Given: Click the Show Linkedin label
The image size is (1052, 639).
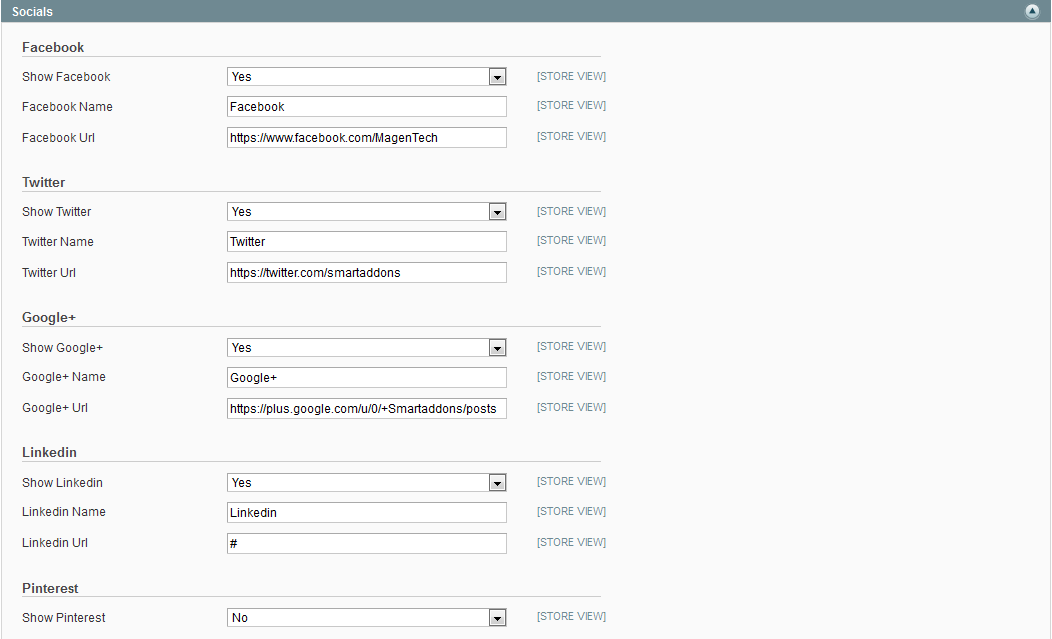Looking at the screenshot, I should (62, 483).
